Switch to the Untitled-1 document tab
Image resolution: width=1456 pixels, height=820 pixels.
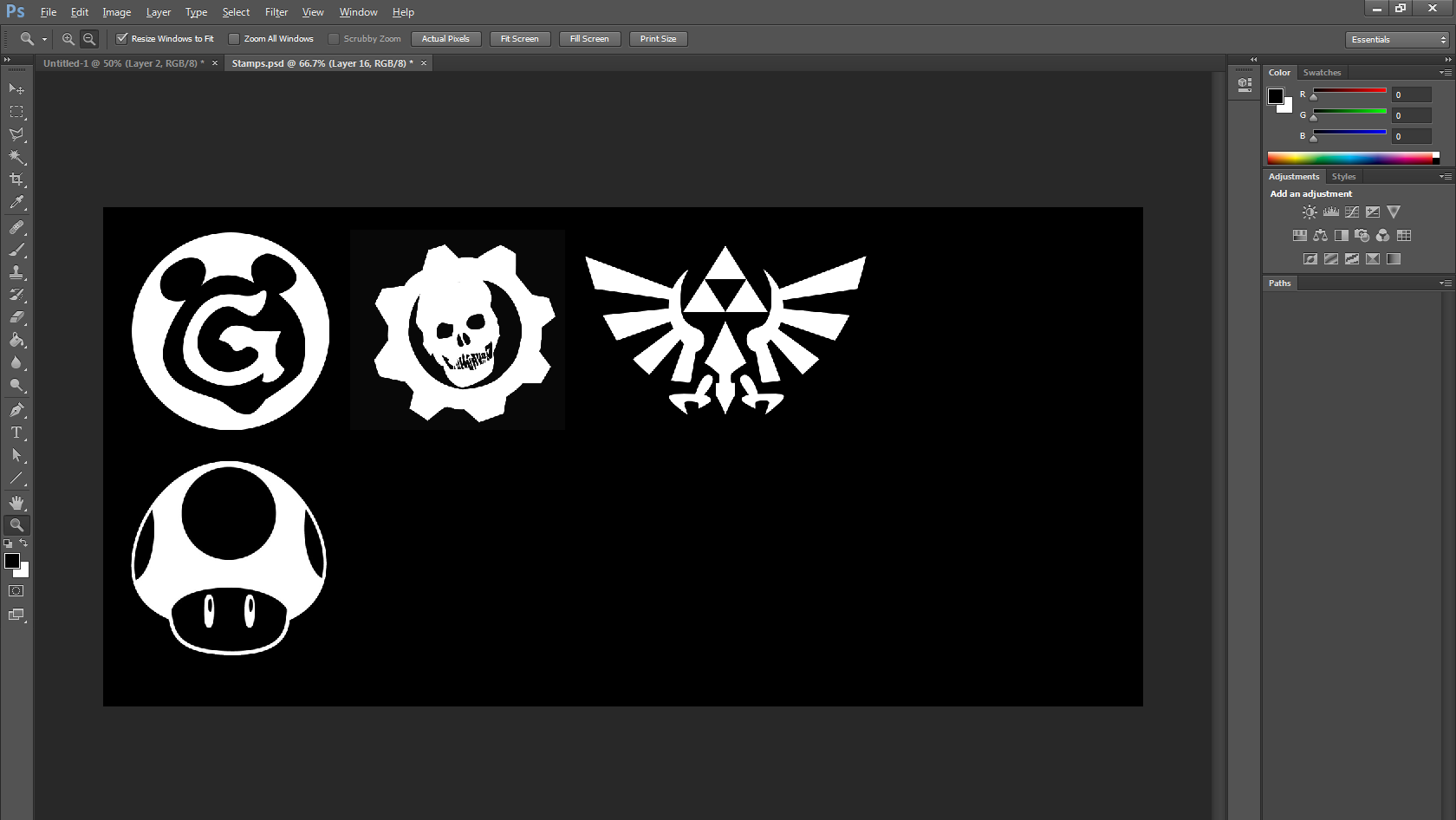click(124, 63)
